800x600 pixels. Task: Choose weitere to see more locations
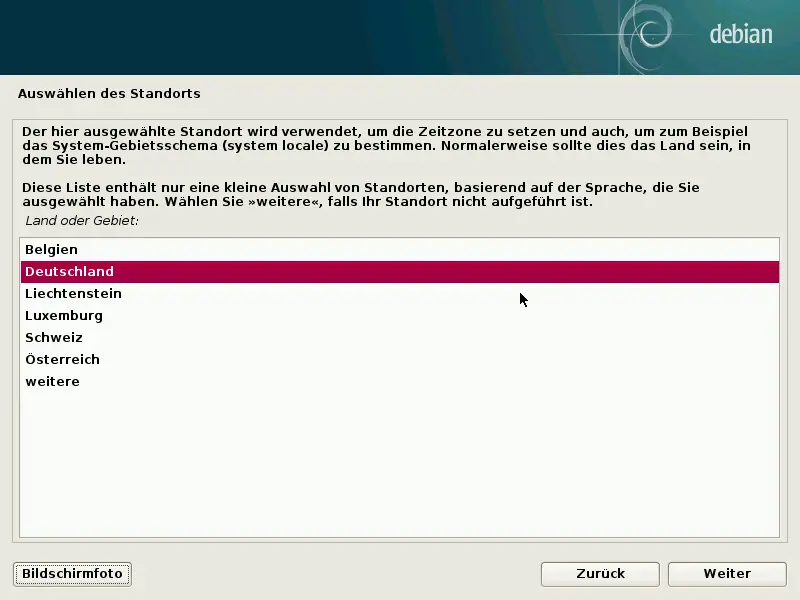(52, 381)
